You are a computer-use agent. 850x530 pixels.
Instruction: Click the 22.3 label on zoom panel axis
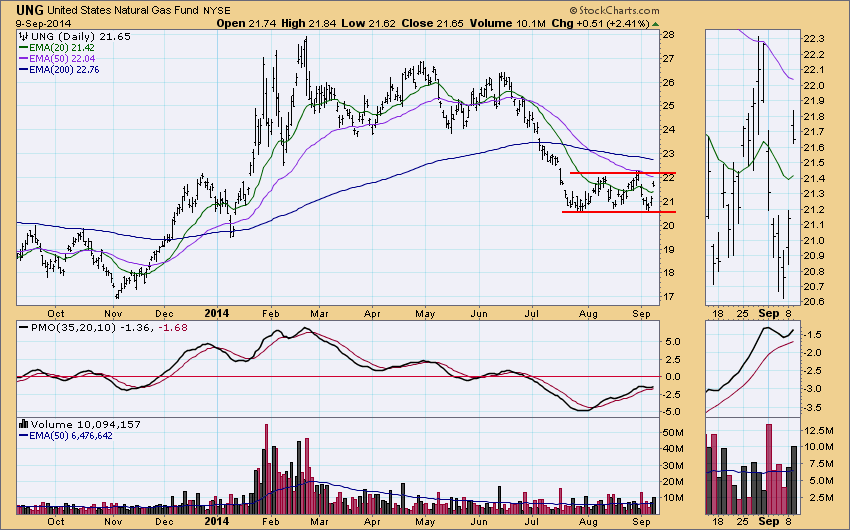(x=815, y=39)
